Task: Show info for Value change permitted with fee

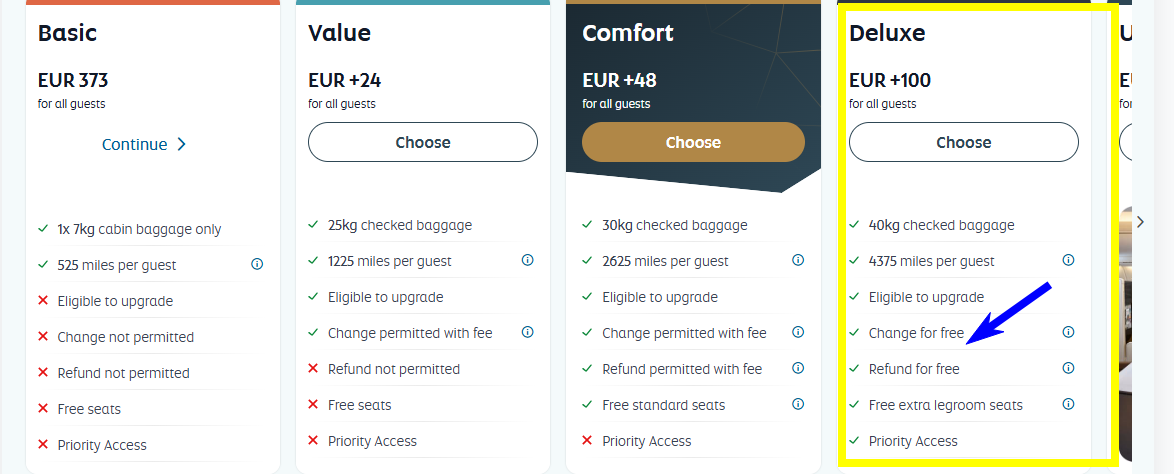Action: [x=527, y=332]
